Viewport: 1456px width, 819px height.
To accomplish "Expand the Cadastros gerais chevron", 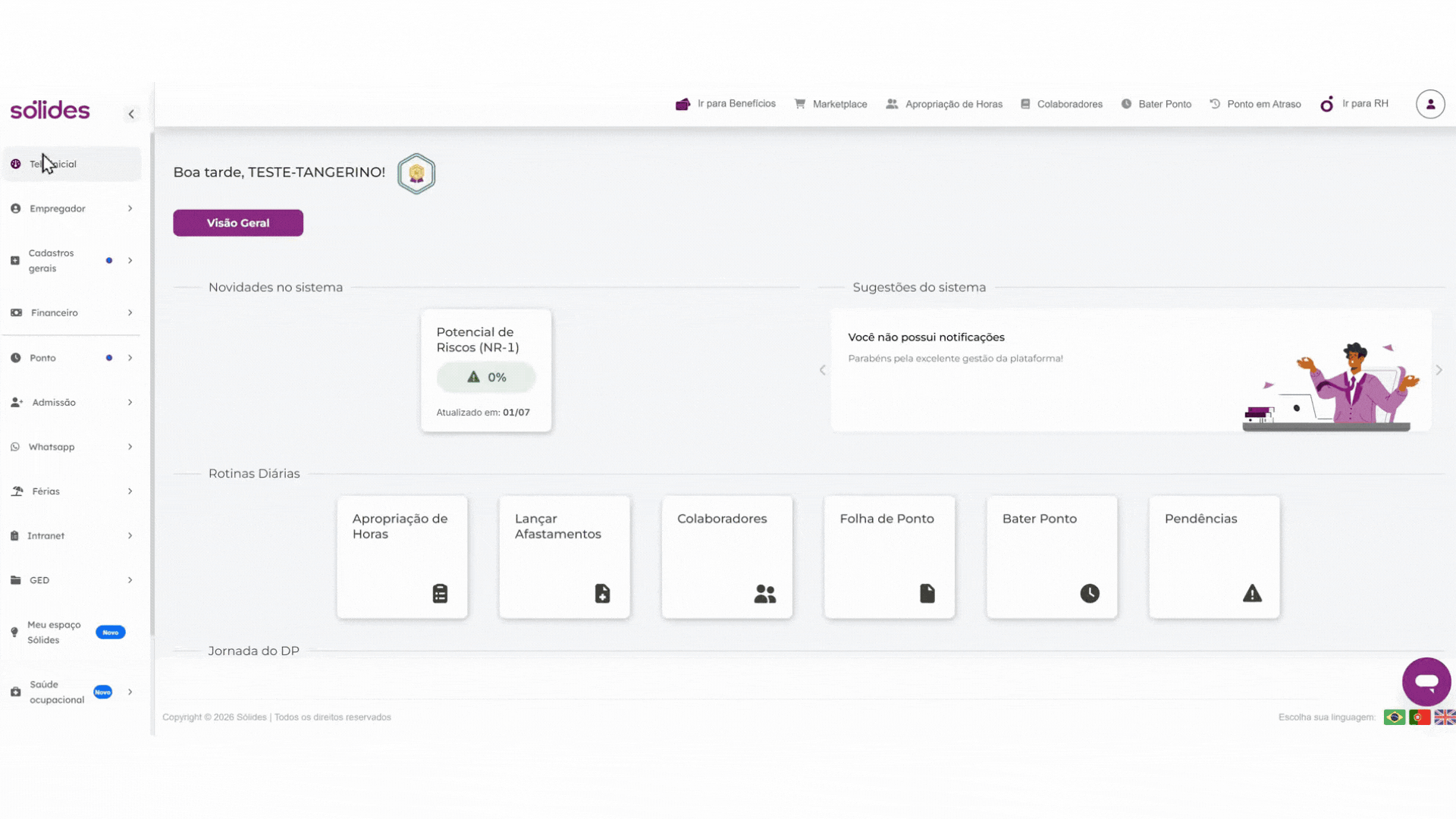I will point(130,261).
